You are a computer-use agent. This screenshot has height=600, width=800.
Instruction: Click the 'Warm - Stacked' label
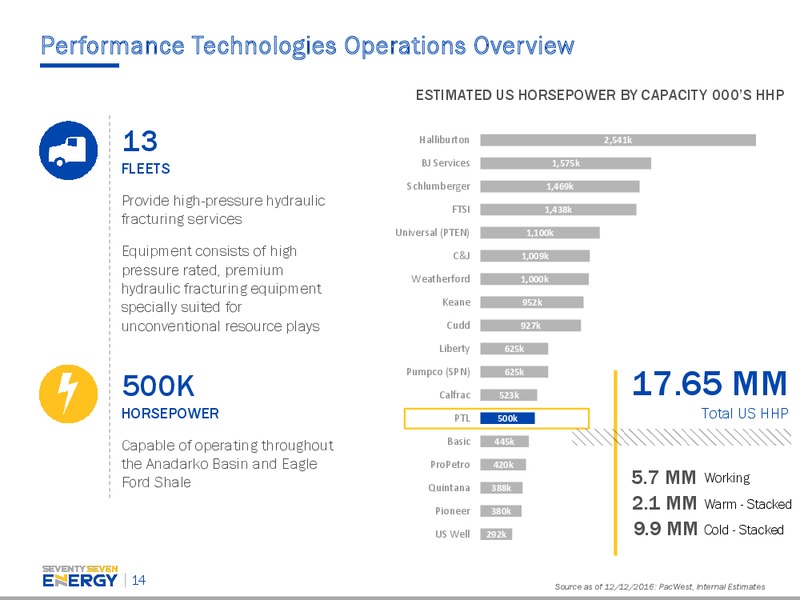coord(748,504)
